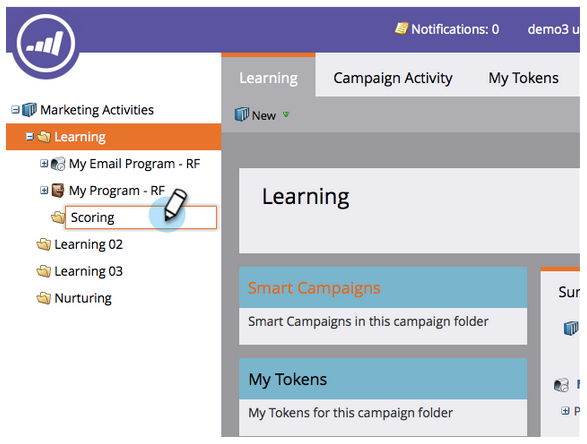This screenshot has height=444, width=587.
Task: Click the Marketo logo in the header
Action: (46, 43)
